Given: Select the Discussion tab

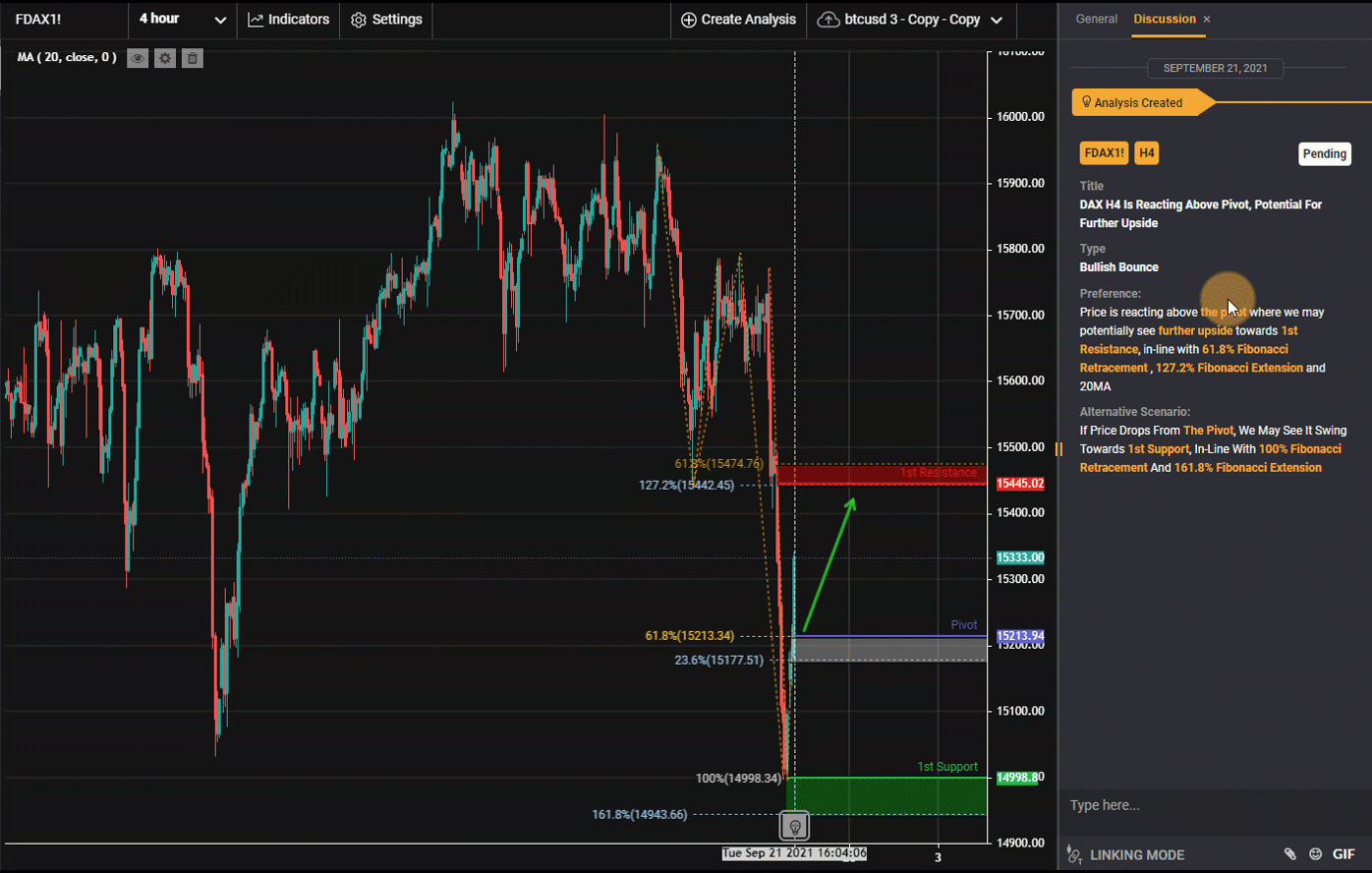Looking at the screenshot, I should (1164, 19).
